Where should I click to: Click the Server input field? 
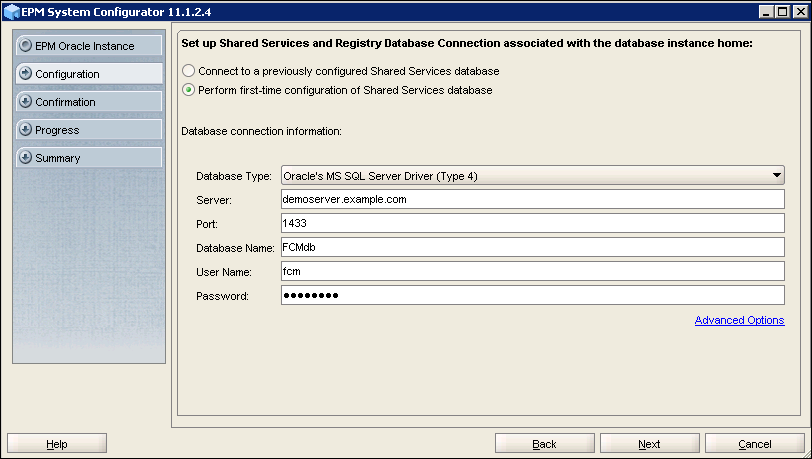point(532,199)
